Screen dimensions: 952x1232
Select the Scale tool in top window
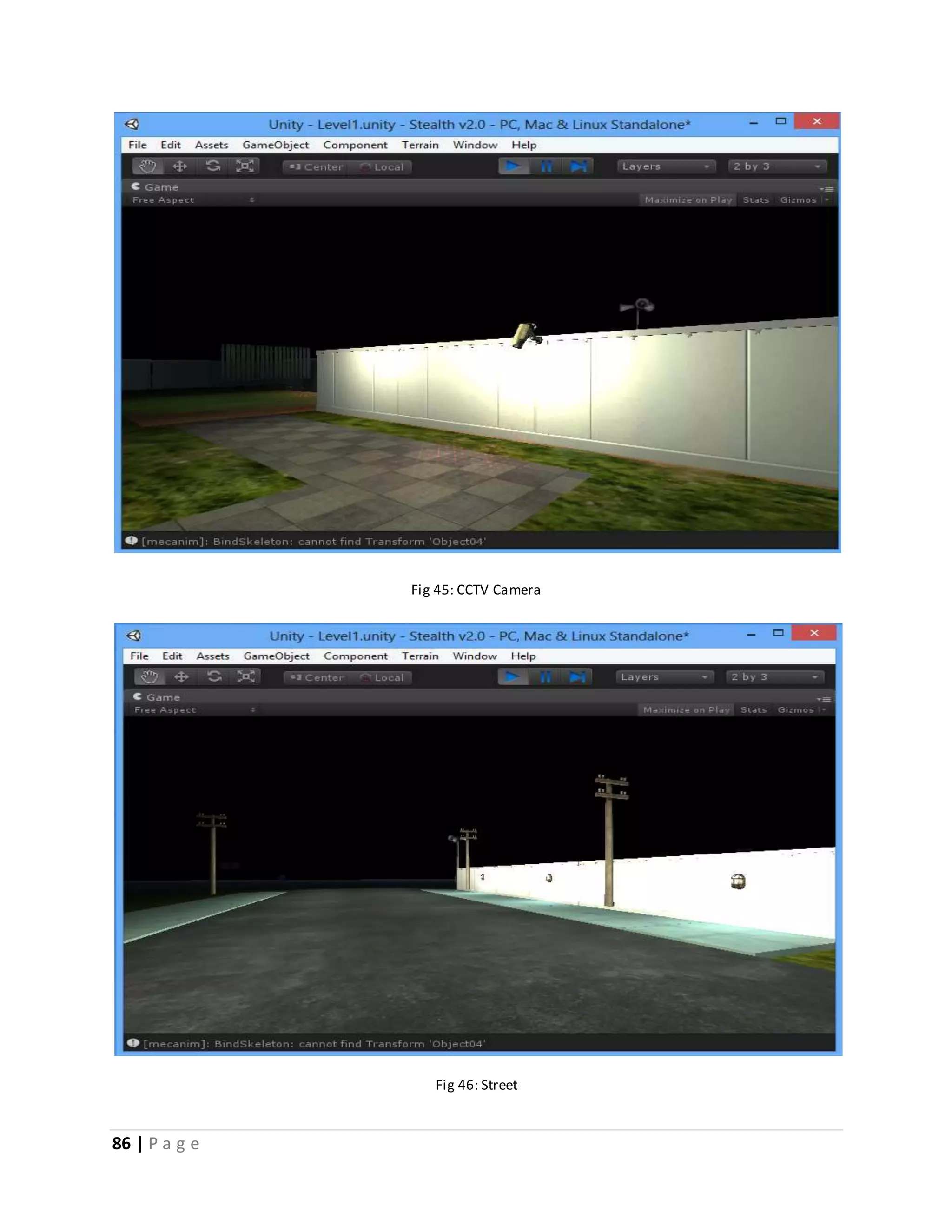click(x=245, y=166)
